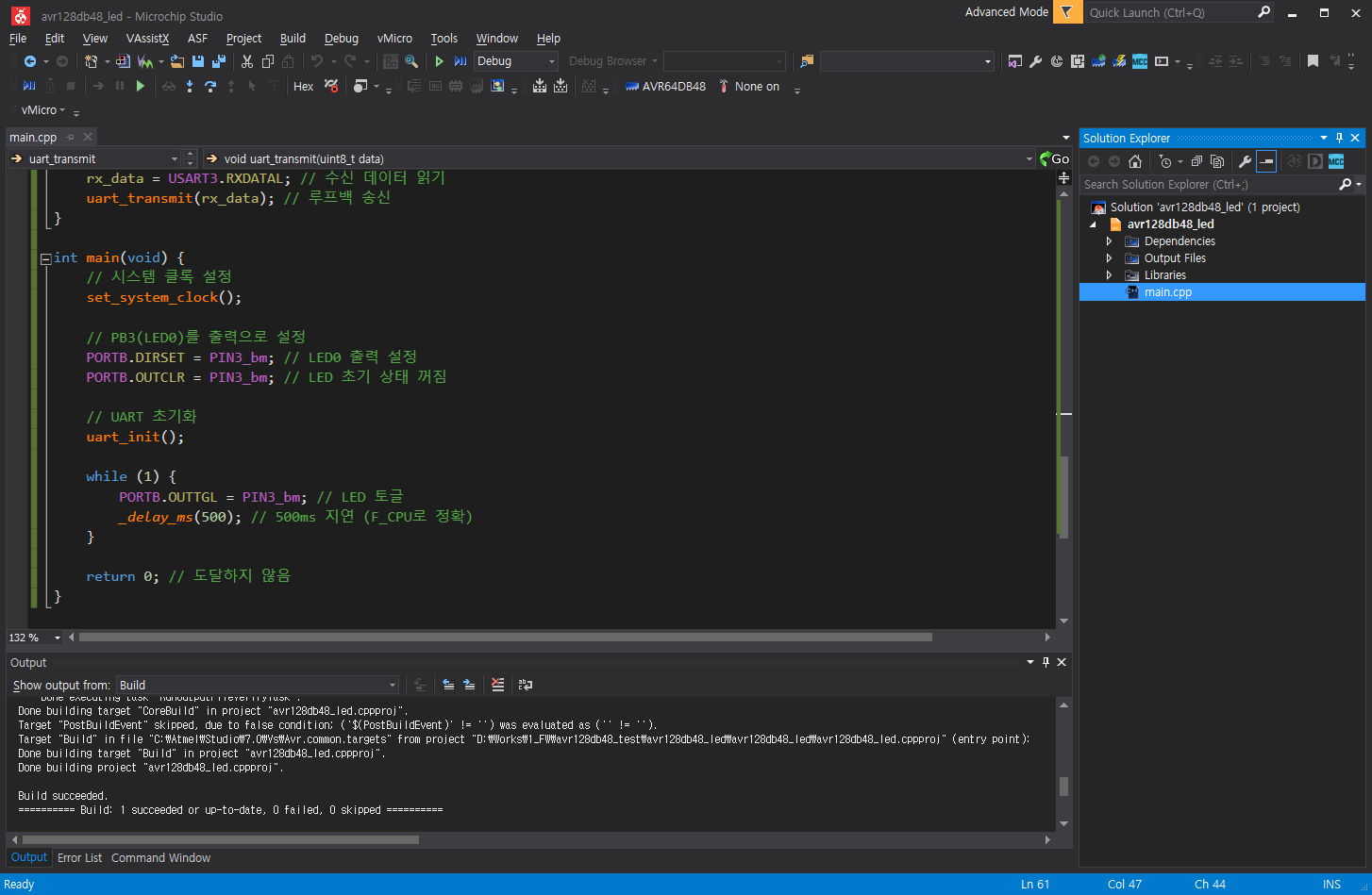This screenshot has width=1372, height=895.
Task: Click the Copy icon in toolbar
Action: (x=268, y=61)
